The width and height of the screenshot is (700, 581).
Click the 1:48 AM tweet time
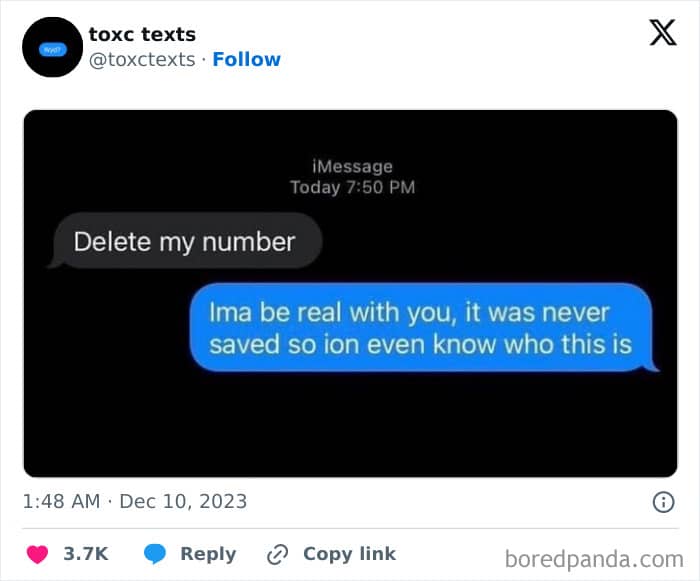[61, 501]
